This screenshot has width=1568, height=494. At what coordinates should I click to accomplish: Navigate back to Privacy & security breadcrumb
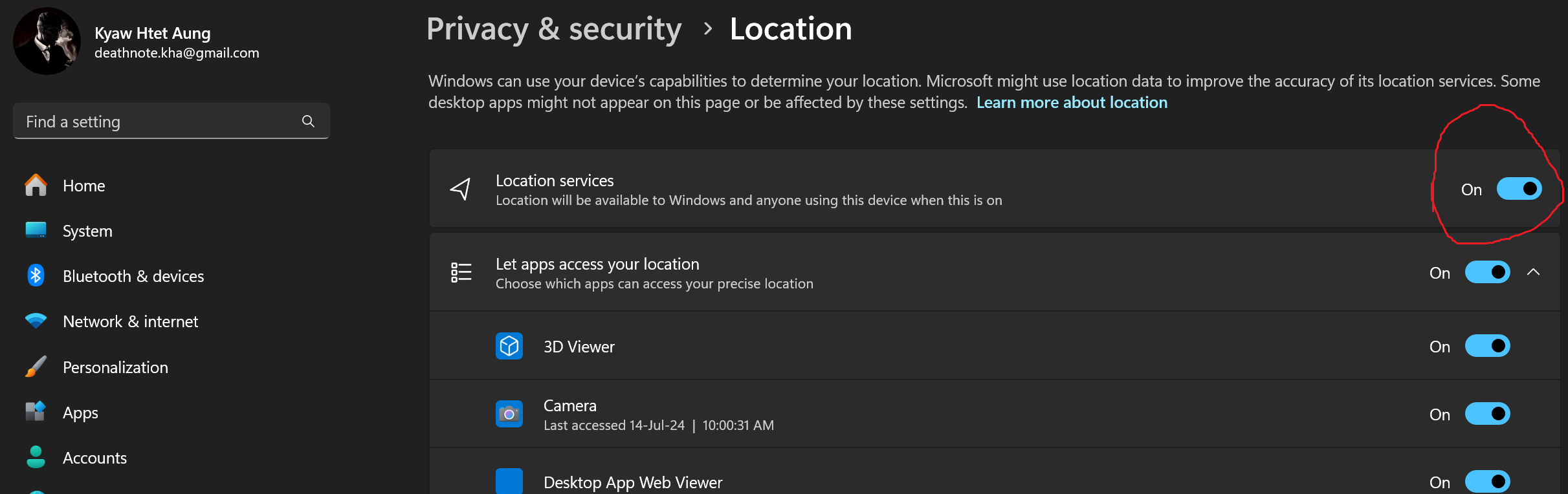click(x=554, y=30)
